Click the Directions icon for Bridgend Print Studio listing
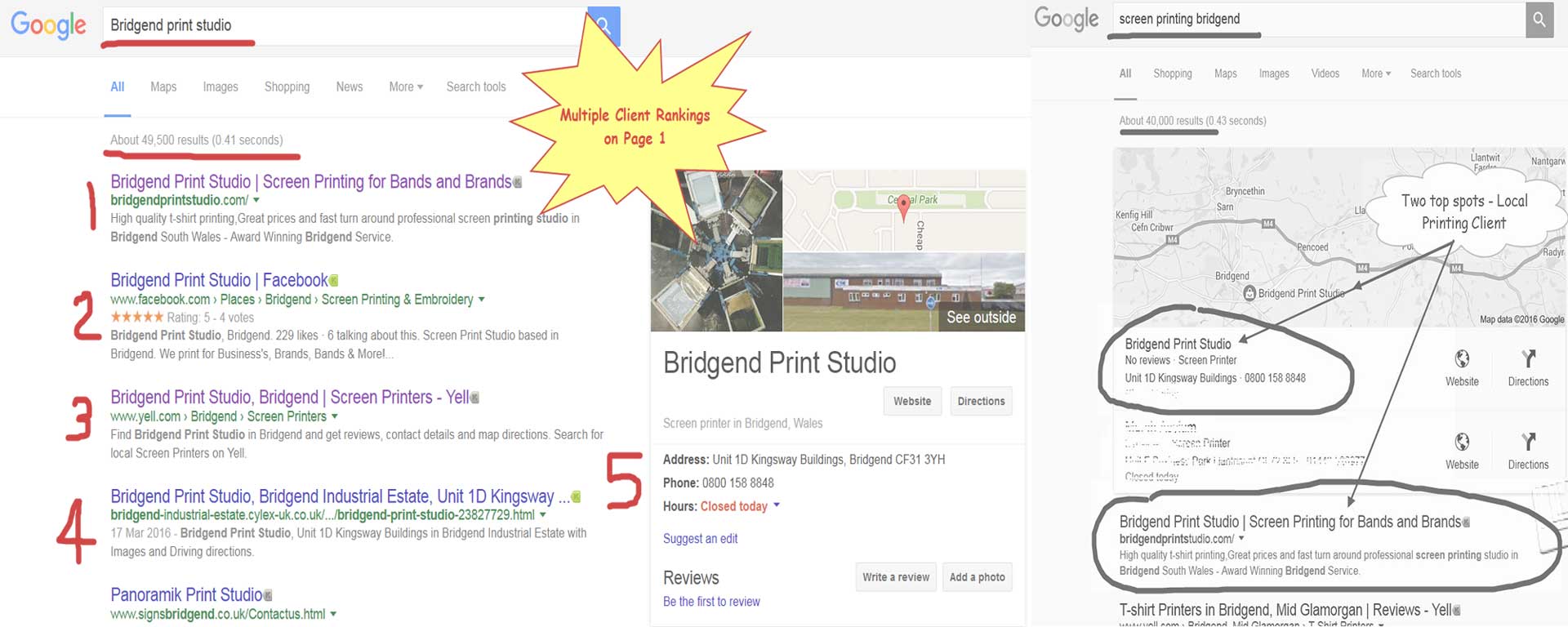 [1528, 359]
